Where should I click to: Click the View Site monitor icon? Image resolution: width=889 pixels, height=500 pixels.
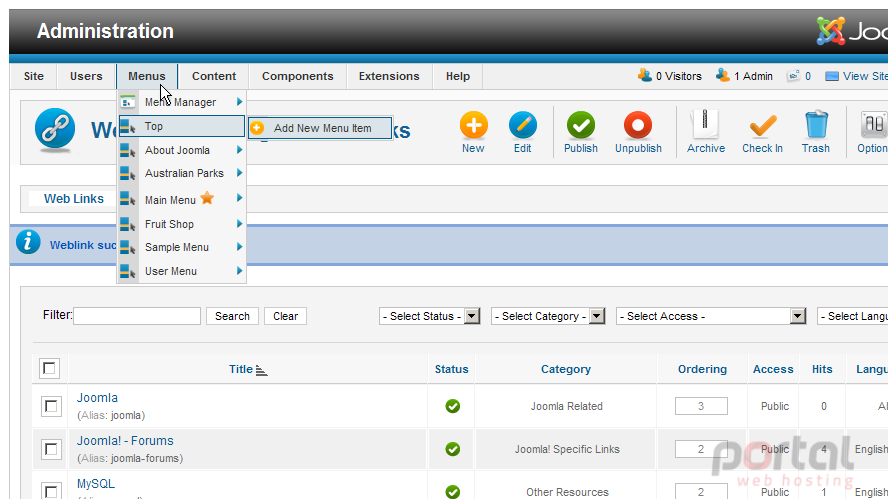(x=832, y=76)
